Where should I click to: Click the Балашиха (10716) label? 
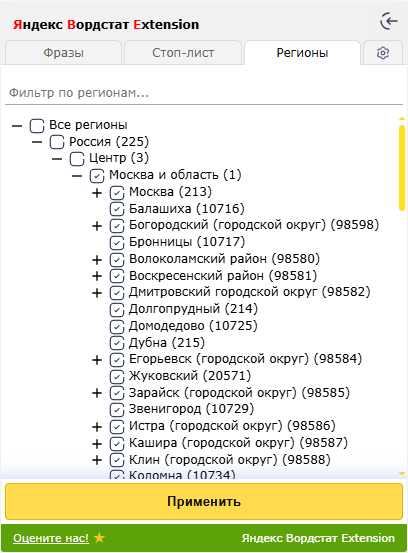point(187,208)
